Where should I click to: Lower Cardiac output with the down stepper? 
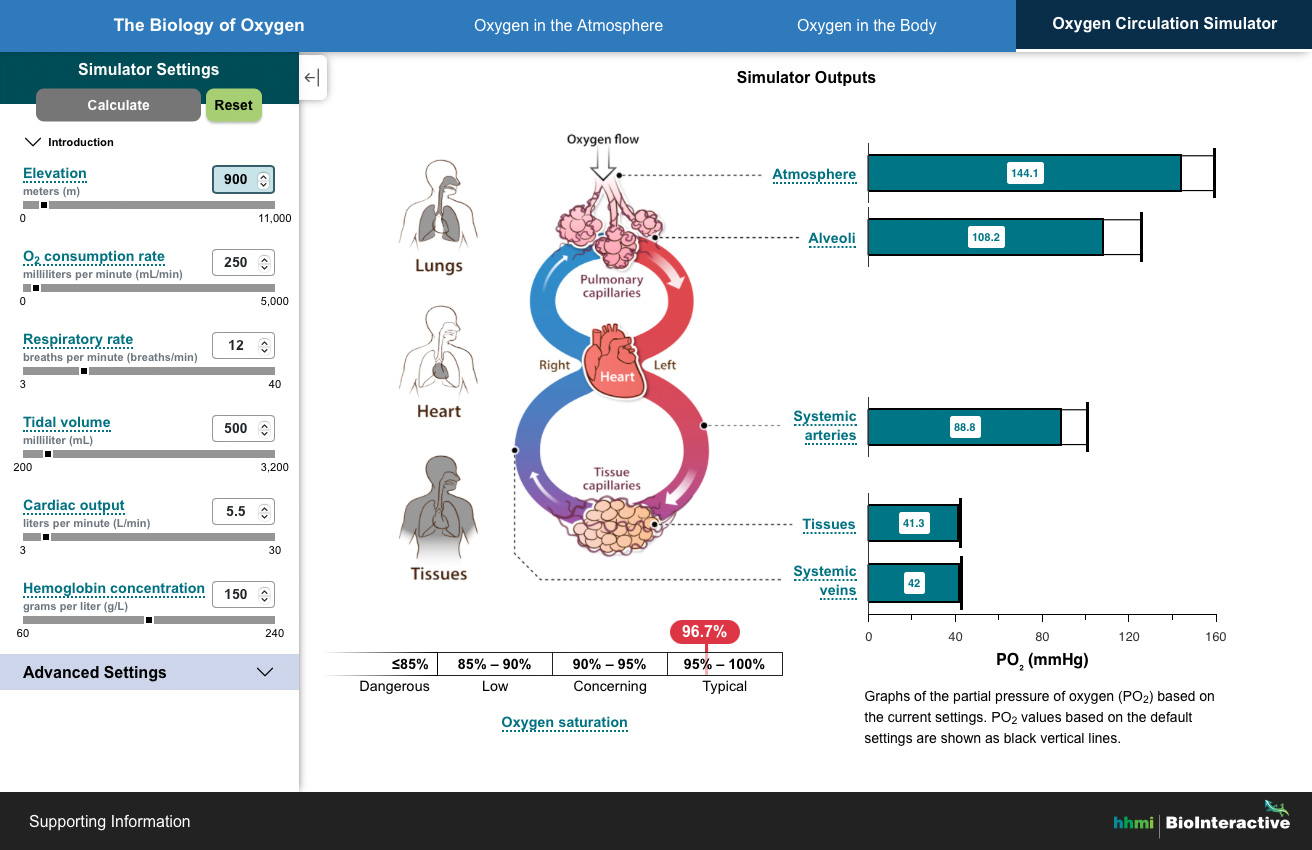[x=263, y=516]
